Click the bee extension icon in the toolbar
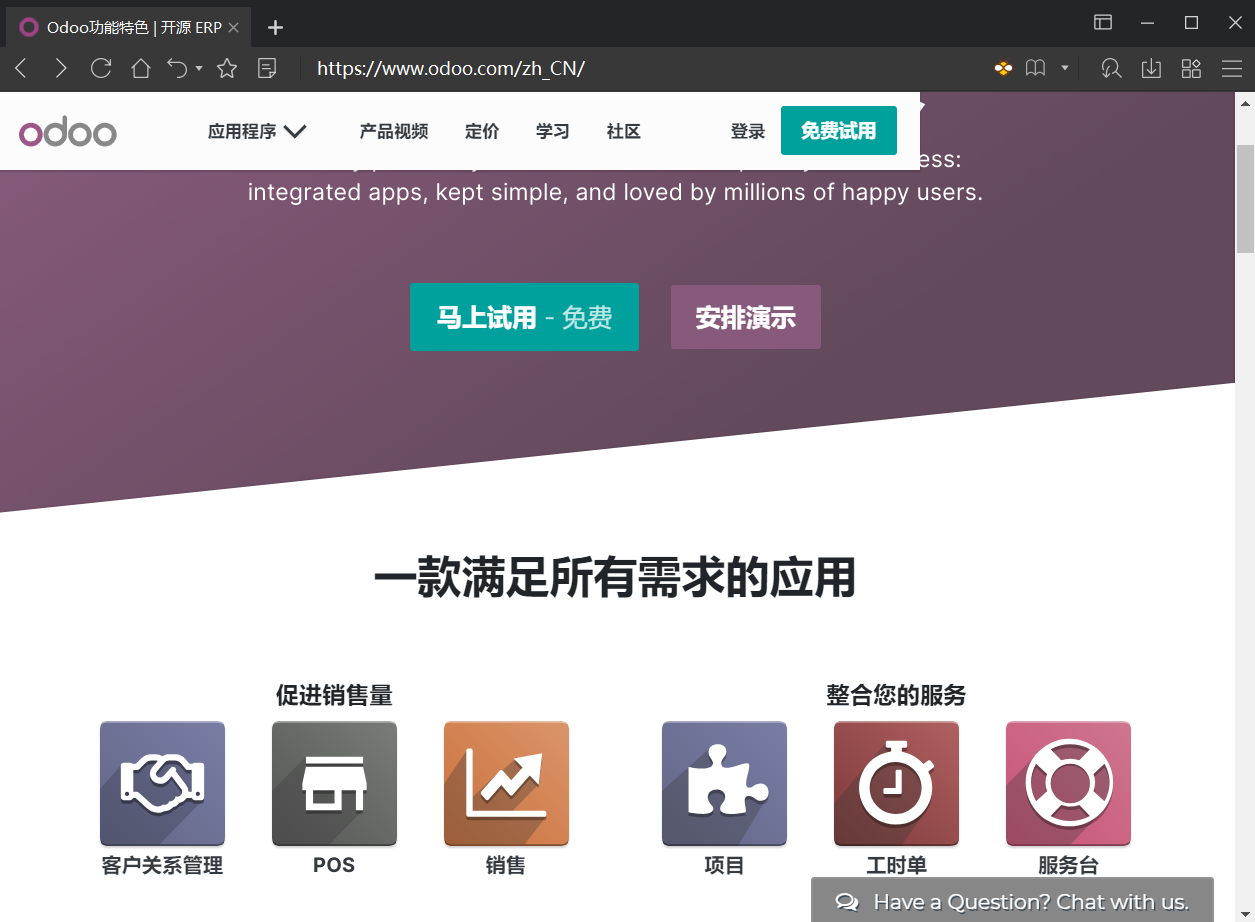Viewport: 1255px width, 922px height. 1002,68
